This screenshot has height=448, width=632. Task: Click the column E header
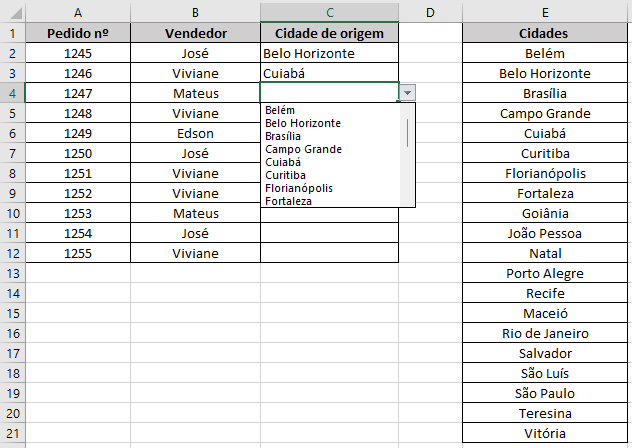(x=545, y=12)
